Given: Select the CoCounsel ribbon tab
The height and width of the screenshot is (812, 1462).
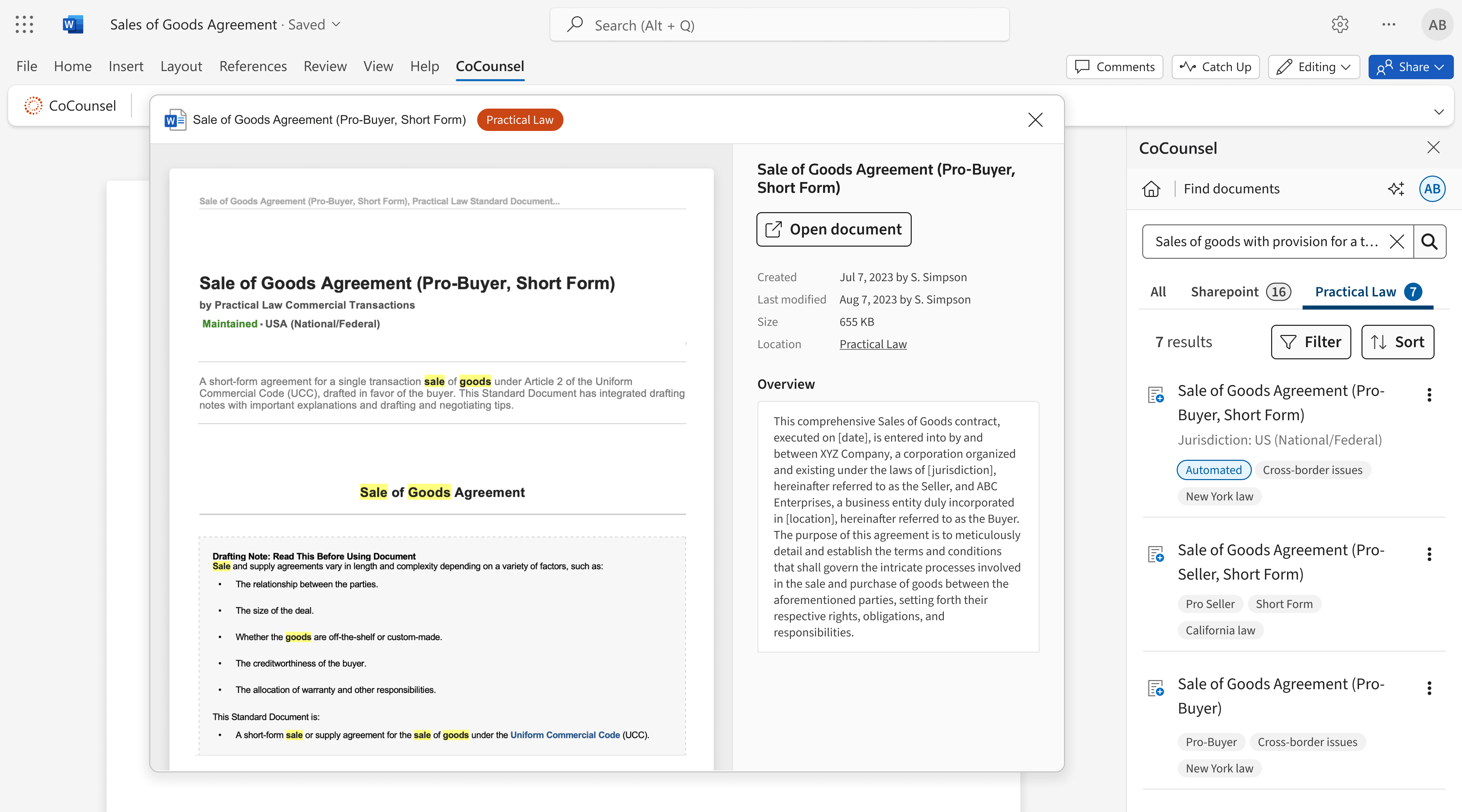Looking at the screenshot, I should (490, 66).
